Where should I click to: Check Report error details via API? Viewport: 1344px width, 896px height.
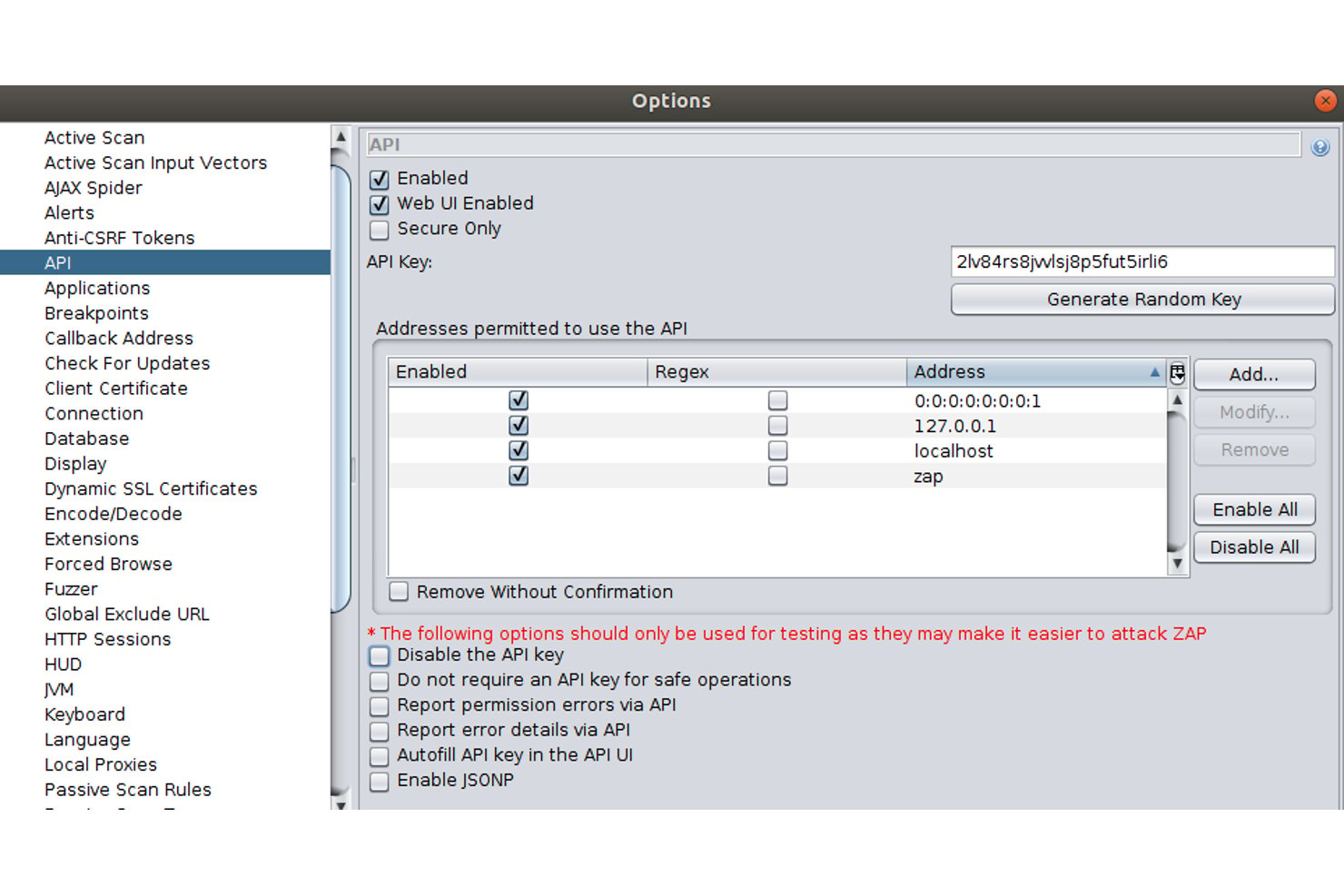[380, 731]
